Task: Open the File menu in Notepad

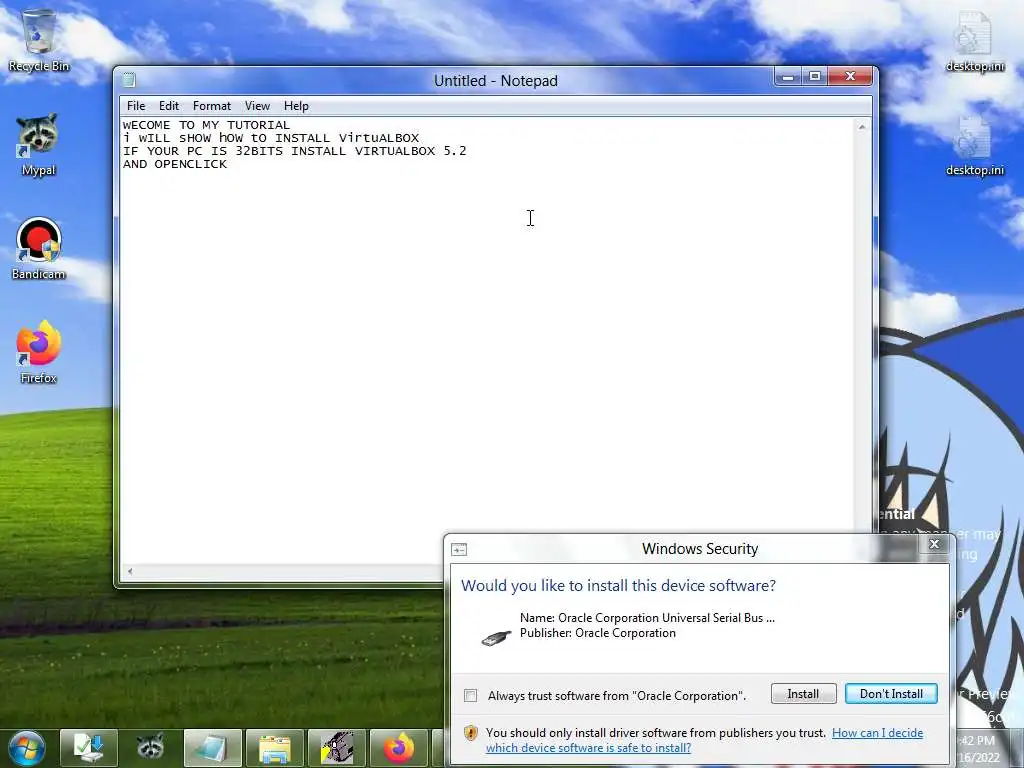Action: point(136,106)
